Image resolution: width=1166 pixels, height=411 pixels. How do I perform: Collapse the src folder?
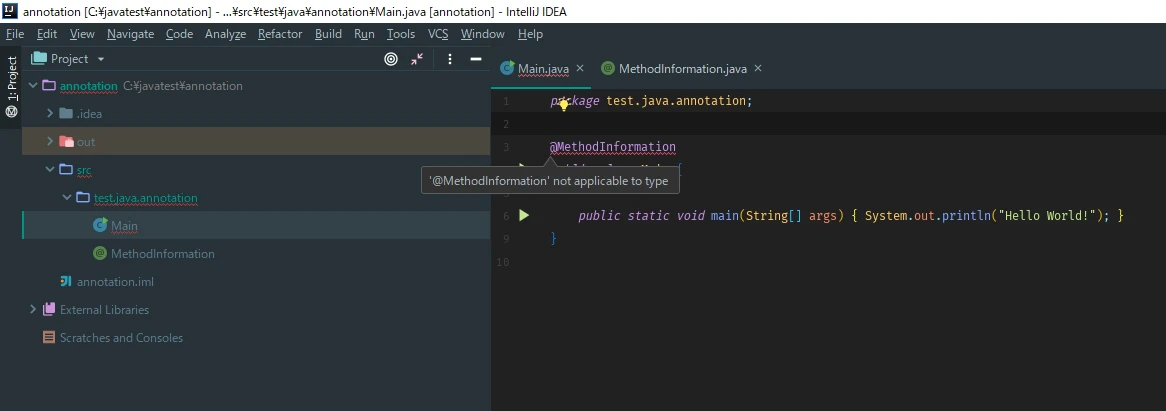coord(50,169)
